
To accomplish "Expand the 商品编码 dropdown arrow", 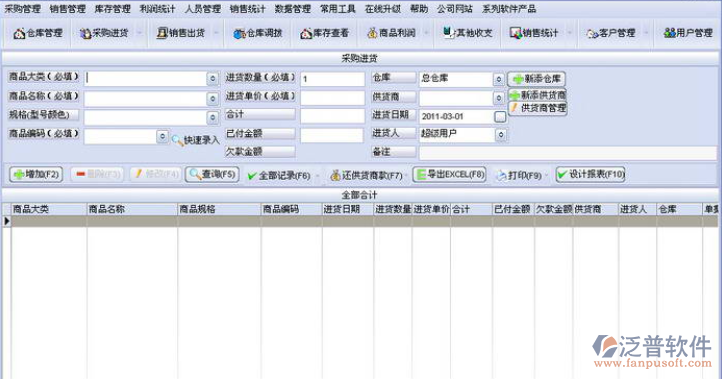I will 162,136.
